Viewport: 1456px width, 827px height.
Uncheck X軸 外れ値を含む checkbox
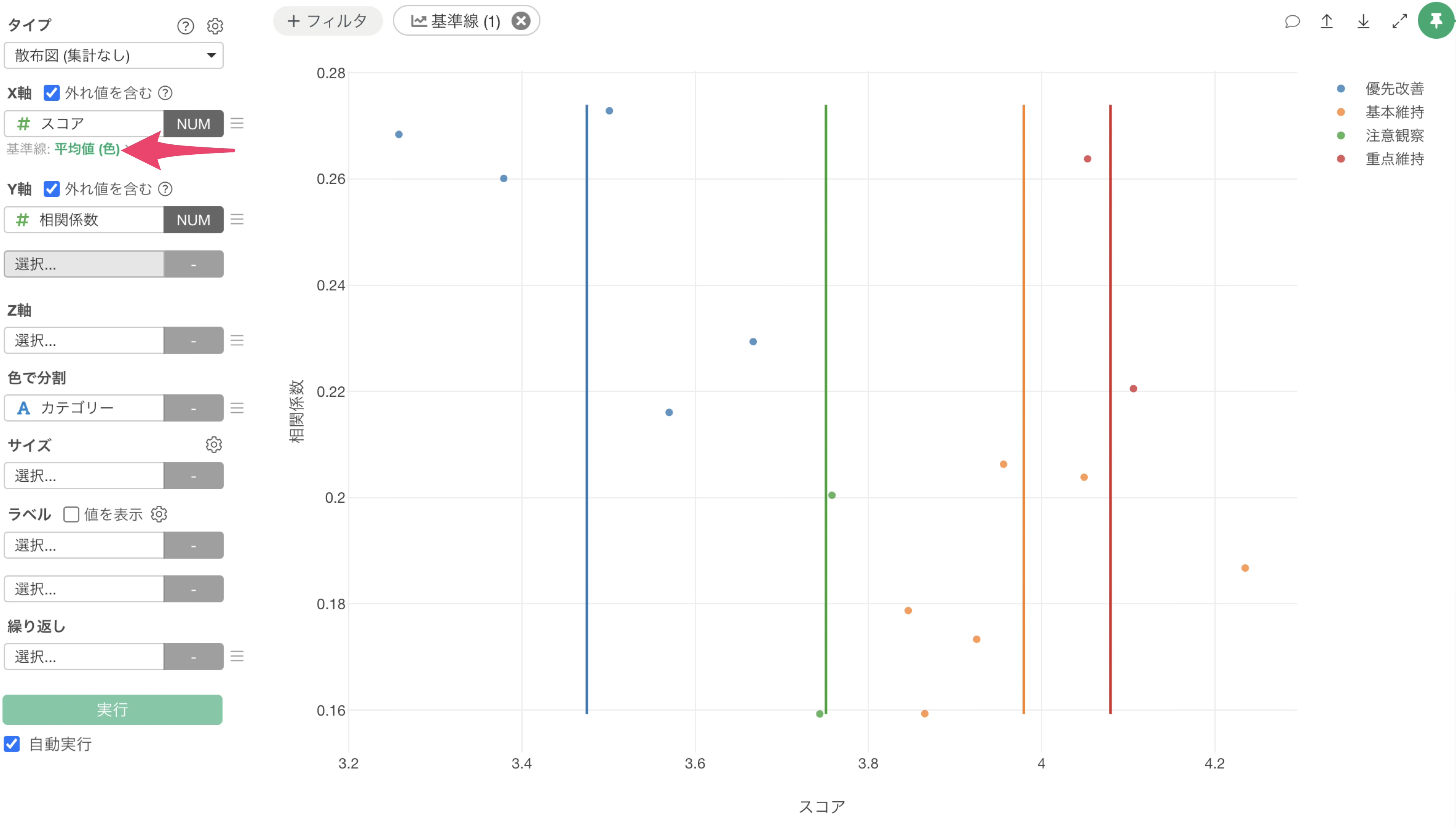(x=52, y=93)
